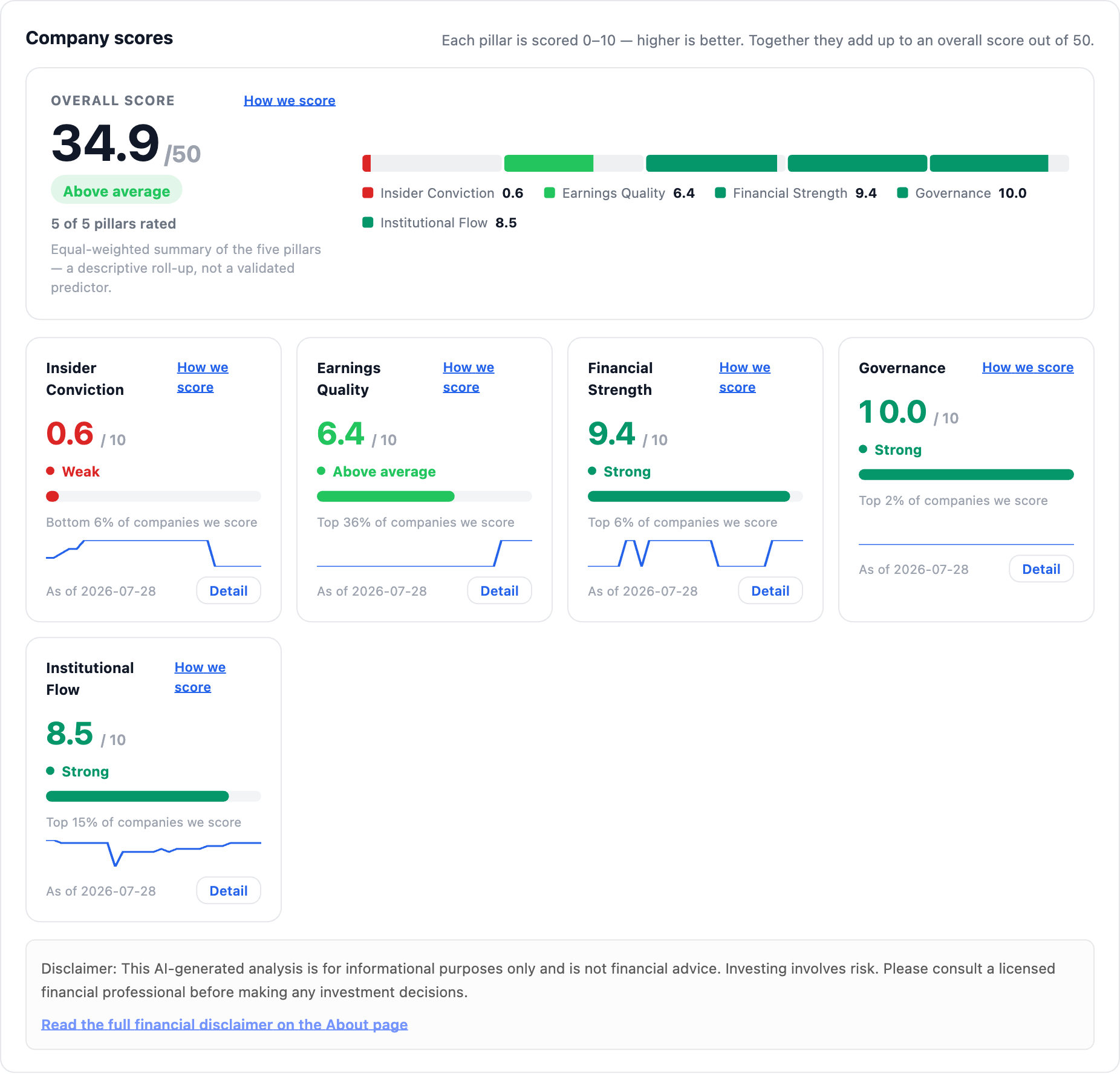Click green Earnings Quality legend swatch
The height and width of the screenshot is (1074, 1120).
click(550, 193)
